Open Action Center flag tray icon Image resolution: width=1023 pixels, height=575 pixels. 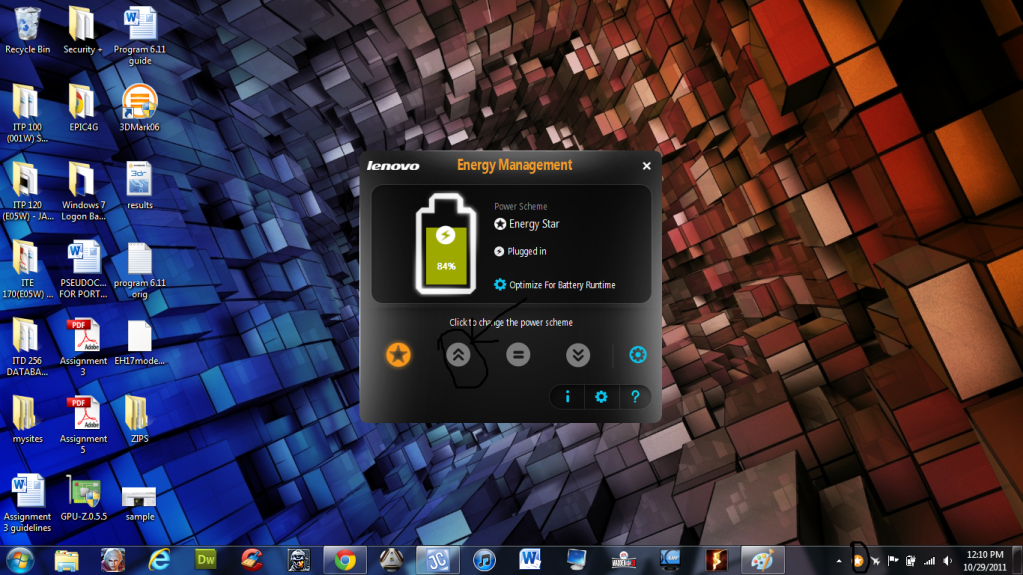point(893,561)
